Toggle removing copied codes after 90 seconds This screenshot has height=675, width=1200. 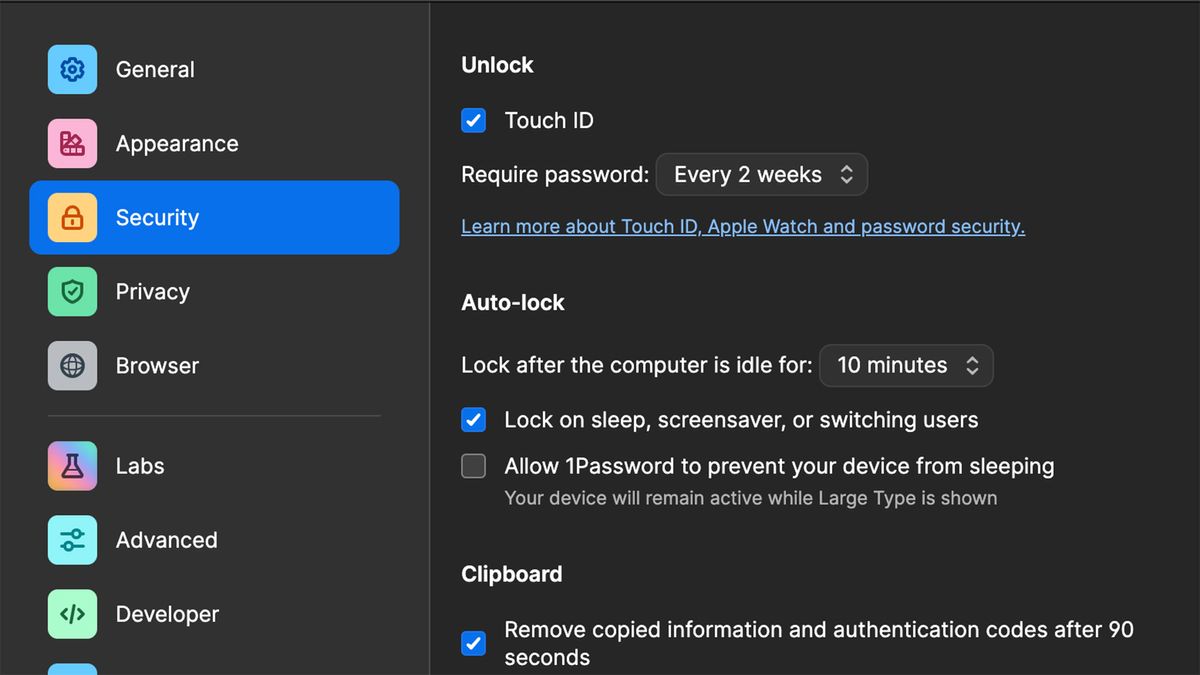pyautogui.click(x=473, y=643)
